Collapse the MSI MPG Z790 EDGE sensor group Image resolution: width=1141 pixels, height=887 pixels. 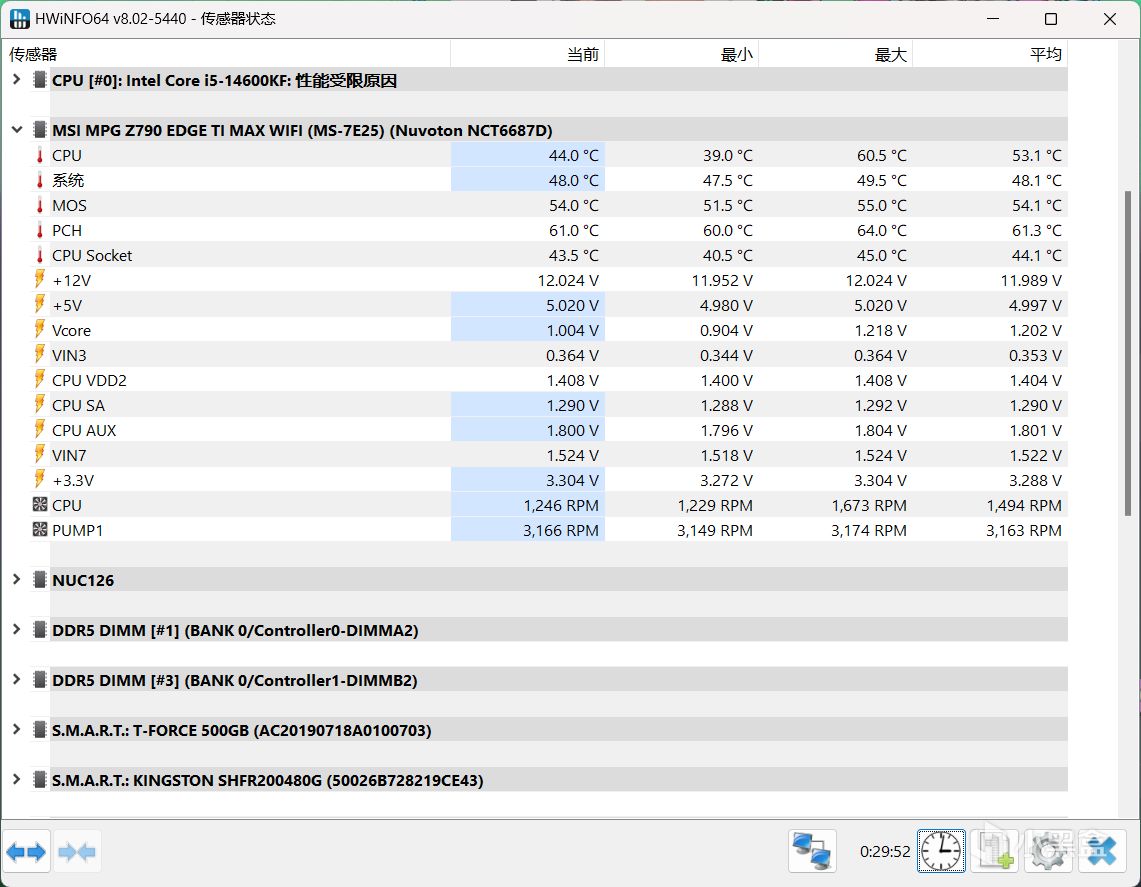pos(17,130)
